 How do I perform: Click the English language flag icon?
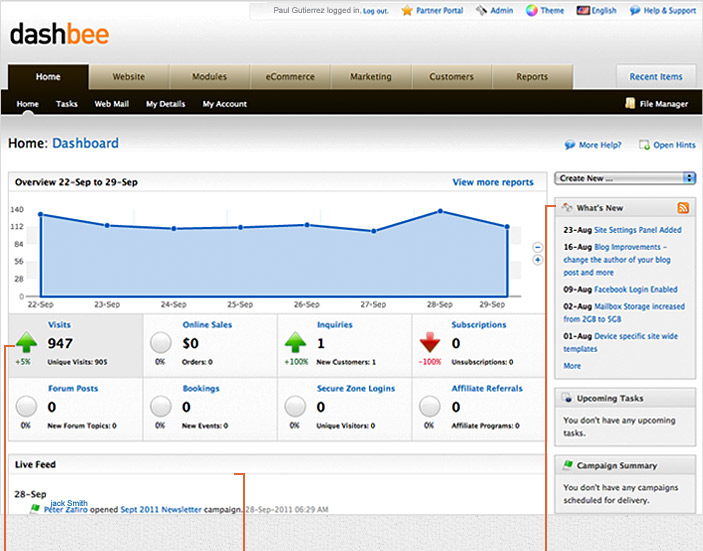(x=583, y=10)
